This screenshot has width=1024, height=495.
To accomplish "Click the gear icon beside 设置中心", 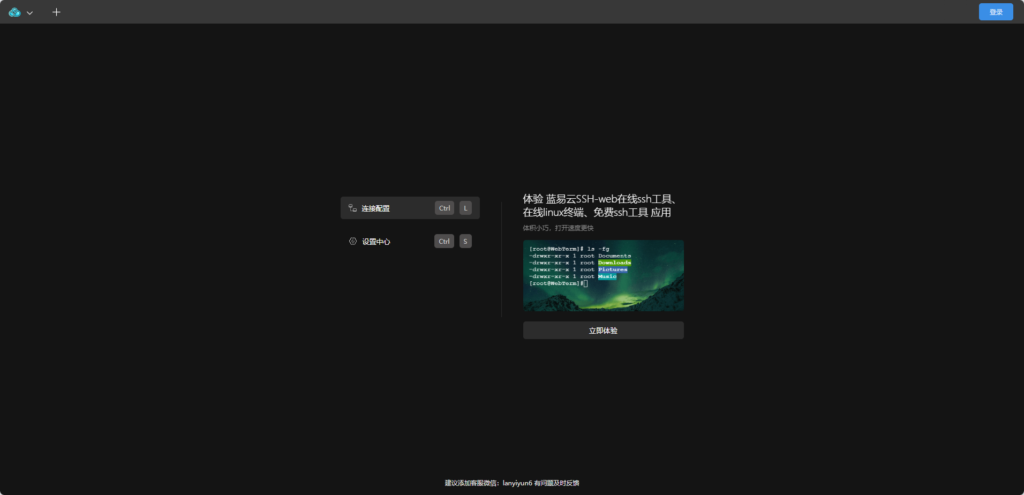I will click(353, 241).
